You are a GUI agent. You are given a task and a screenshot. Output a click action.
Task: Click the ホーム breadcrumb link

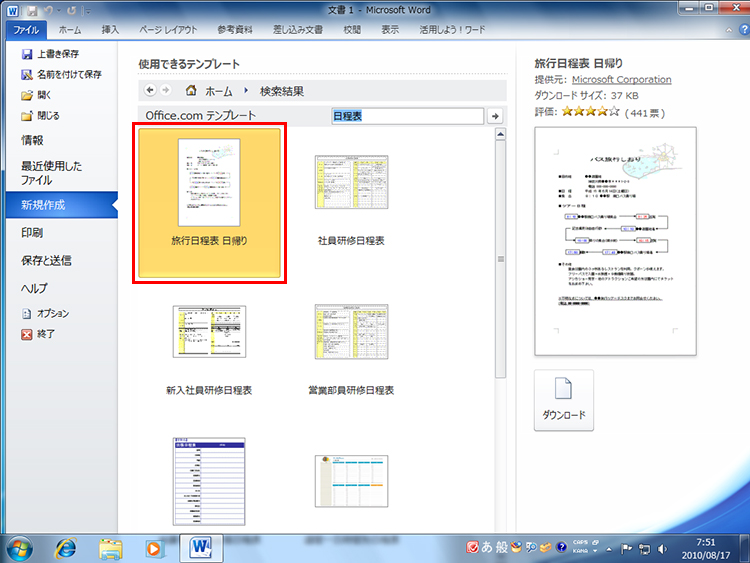point(219,91)
